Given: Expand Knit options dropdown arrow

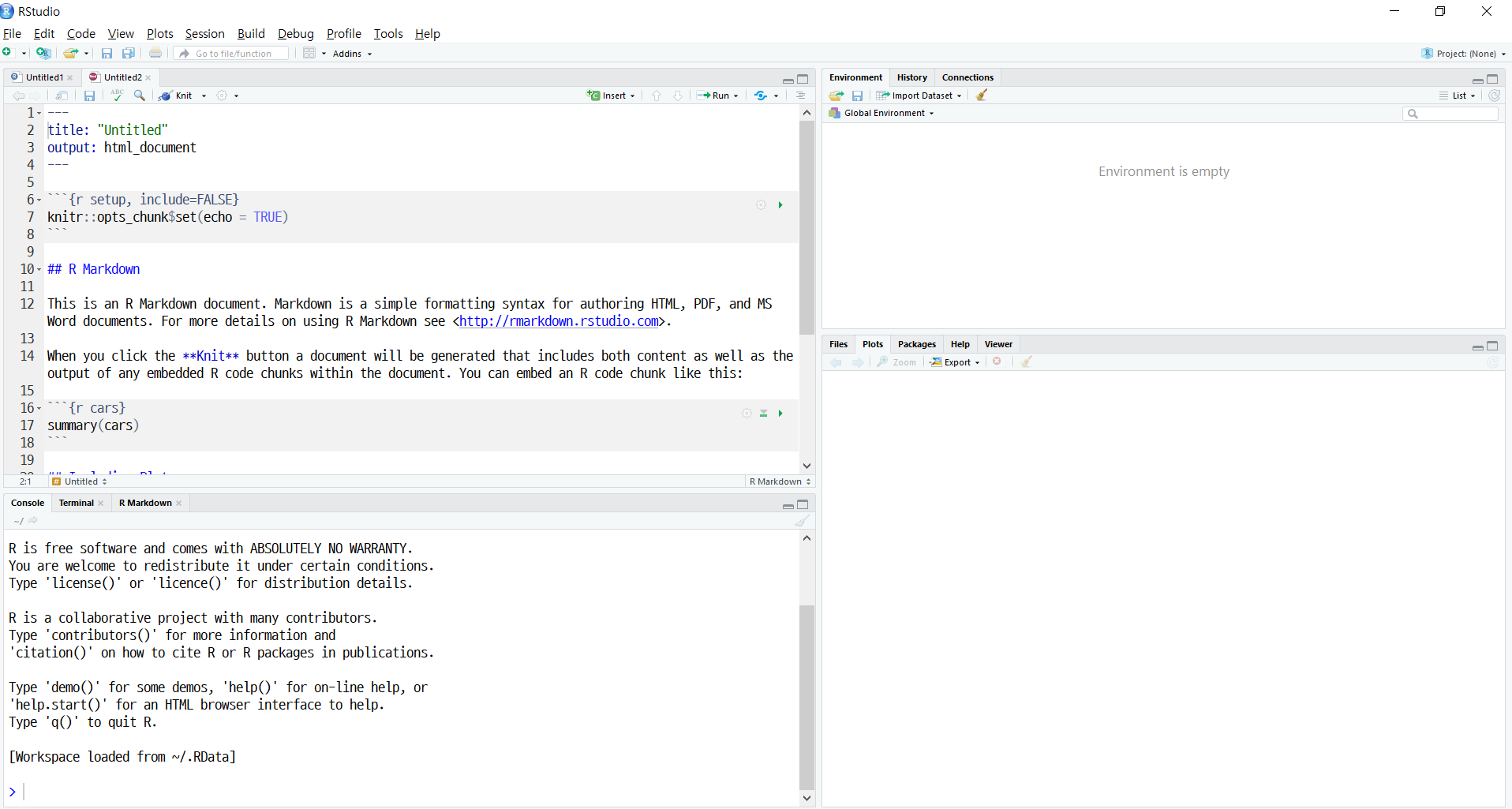Looking at the screenshot, I should [204, 96].
